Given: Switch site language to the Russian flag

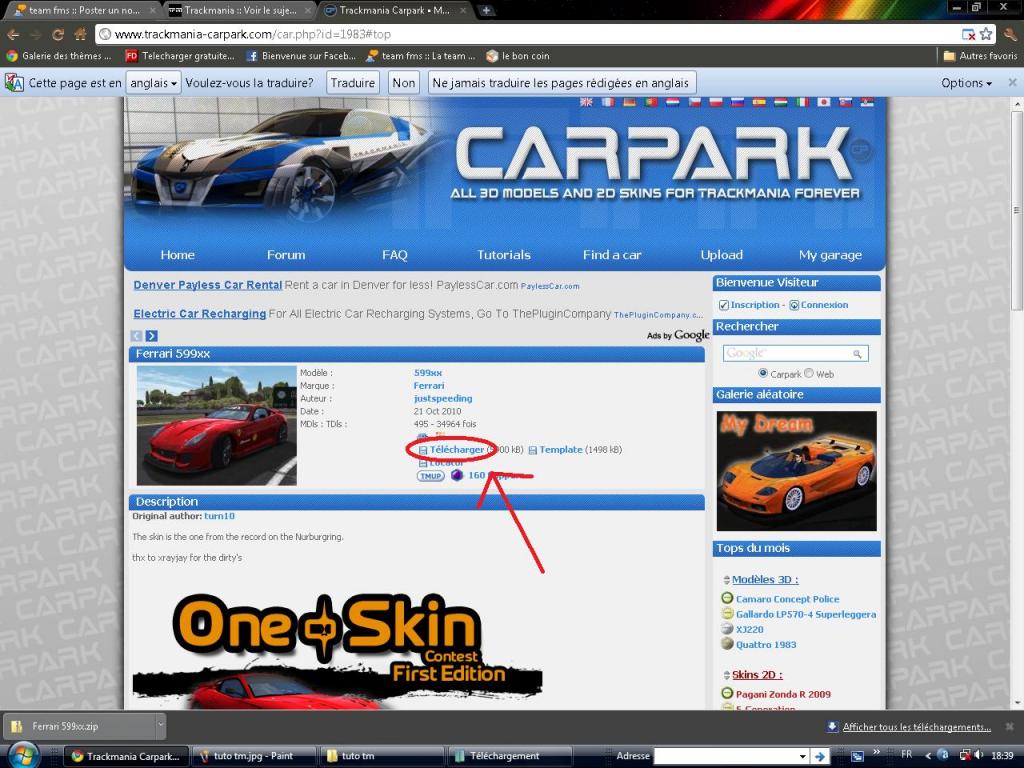Looking at the screenshot, I should tap(737, 102).
